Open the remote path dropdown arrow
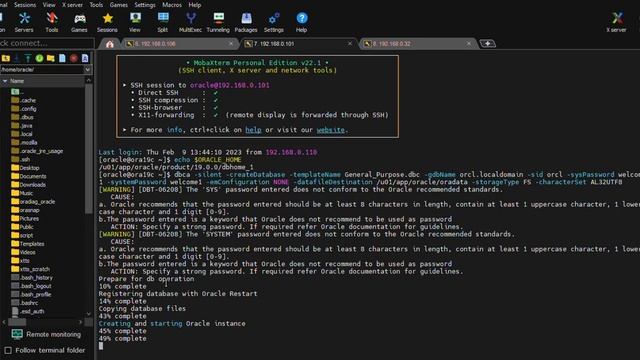Screen dimensions: 640x360 pyautogui.click(x=87, y=70)
